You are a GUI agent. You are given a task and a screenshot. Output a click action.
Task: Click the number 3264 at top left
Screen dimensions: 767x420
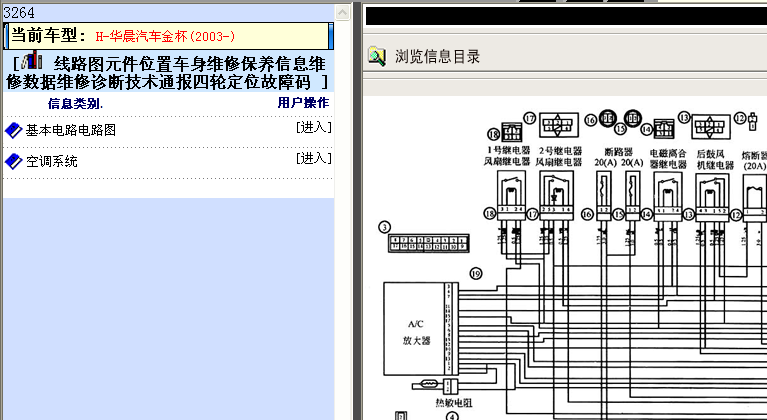[x=19, y=12]
